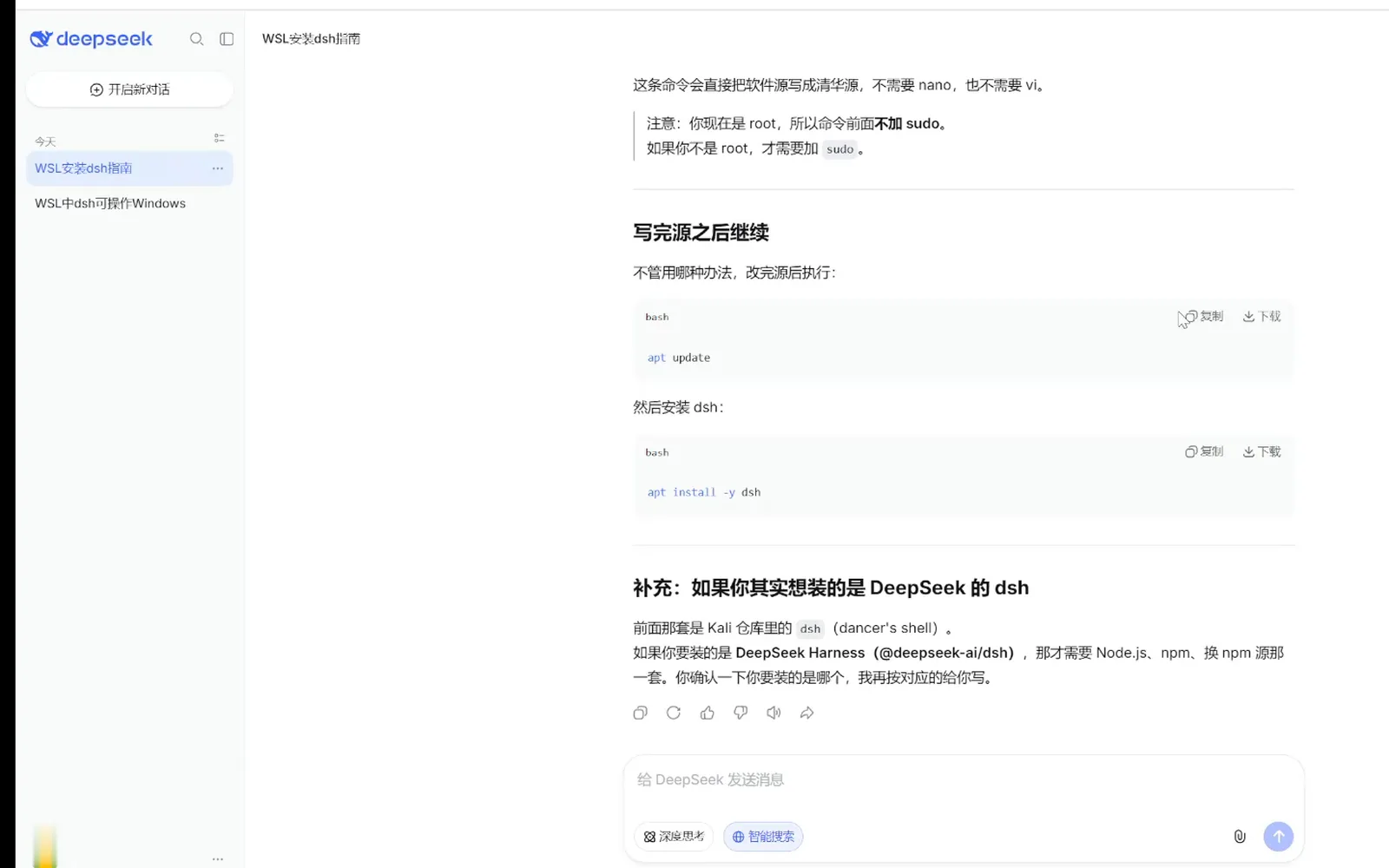This screenshot has height=868, width=1389.
Task: Dislike the response with thumbs down
Action: coord(741,713)
